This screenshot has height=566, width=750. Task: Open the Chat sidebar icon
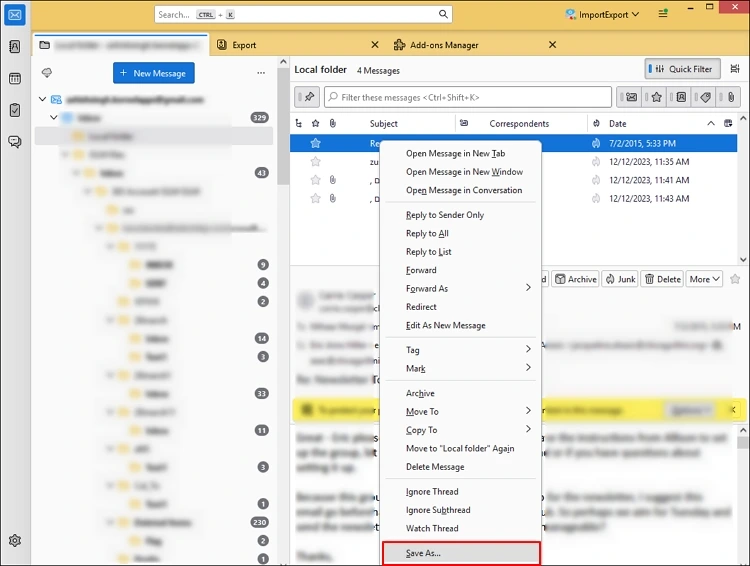[x=15, y=142]
